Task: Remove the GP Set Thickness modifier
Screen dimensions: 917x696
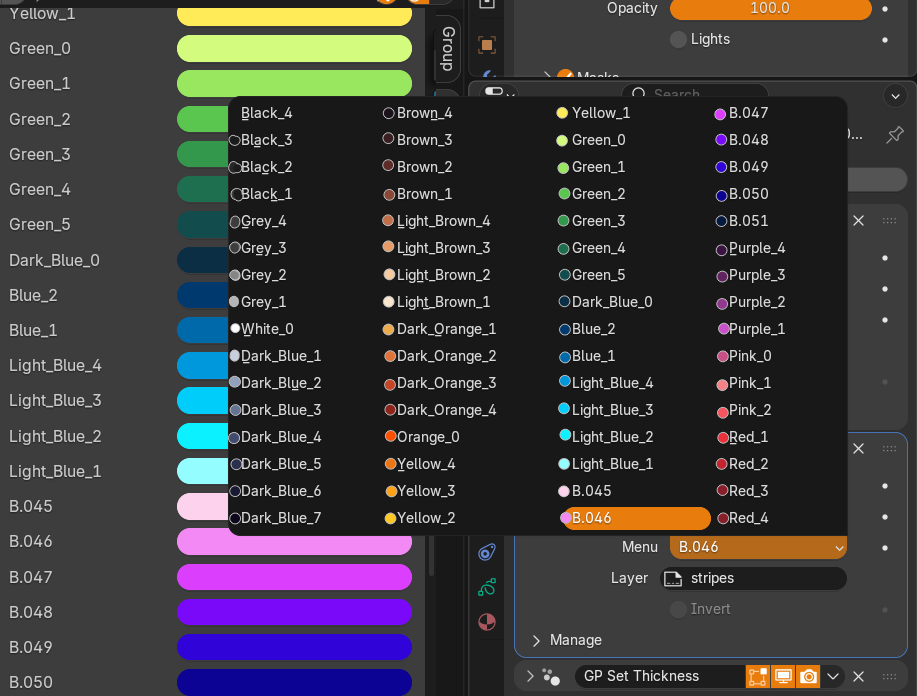Action: pos(858,677)
